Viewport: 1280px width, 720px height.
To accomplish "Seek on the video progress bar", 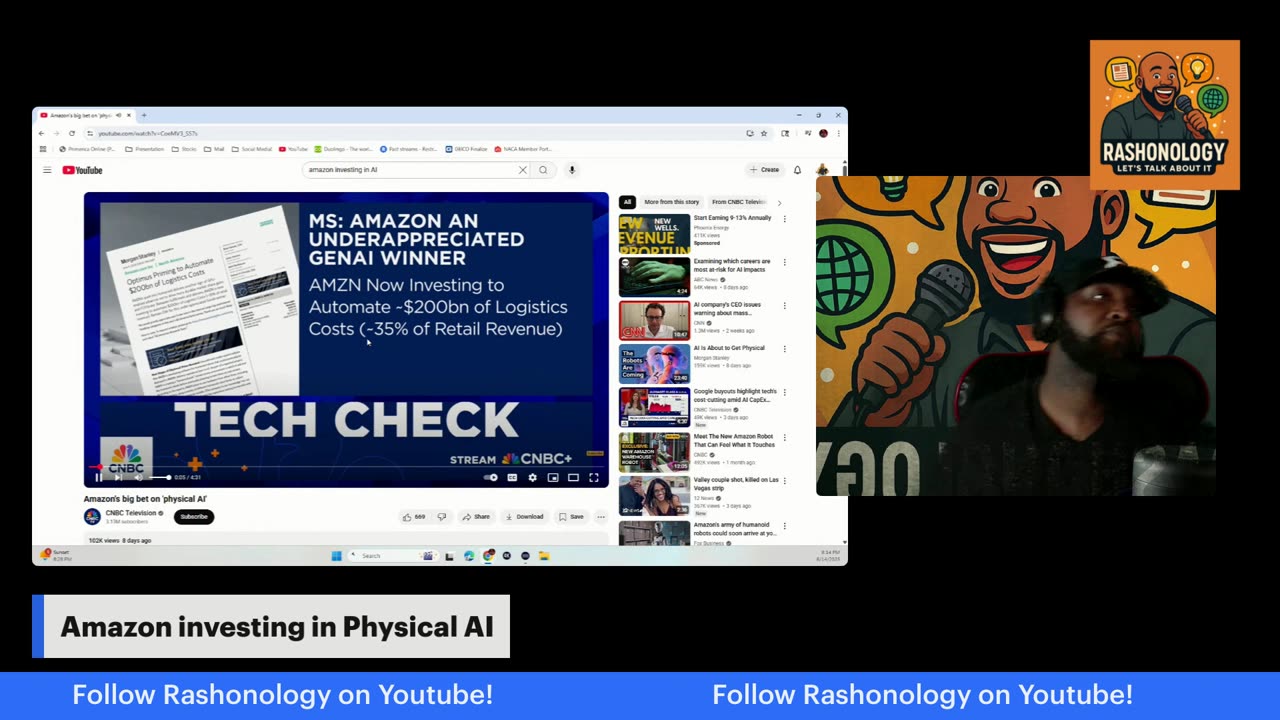I will click(x=346, y=467).
